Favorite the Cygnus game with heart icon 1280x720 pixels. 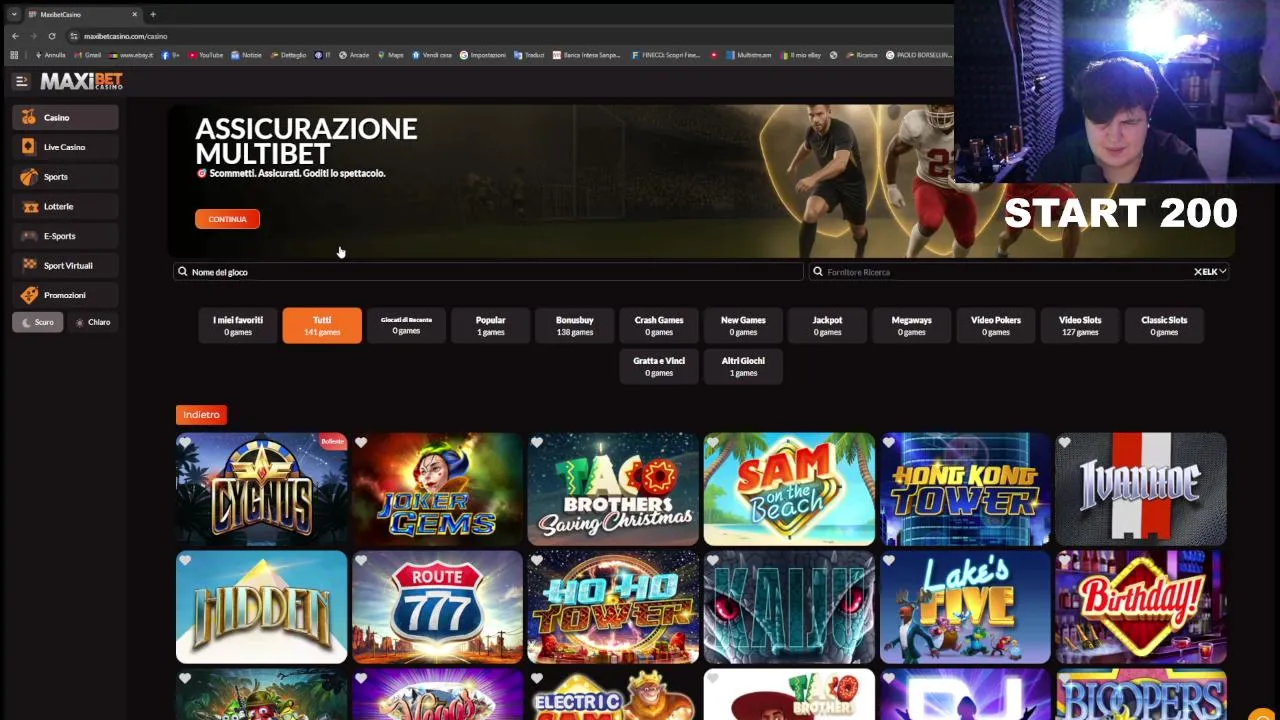pyautogui.click(x=185, y=443)
